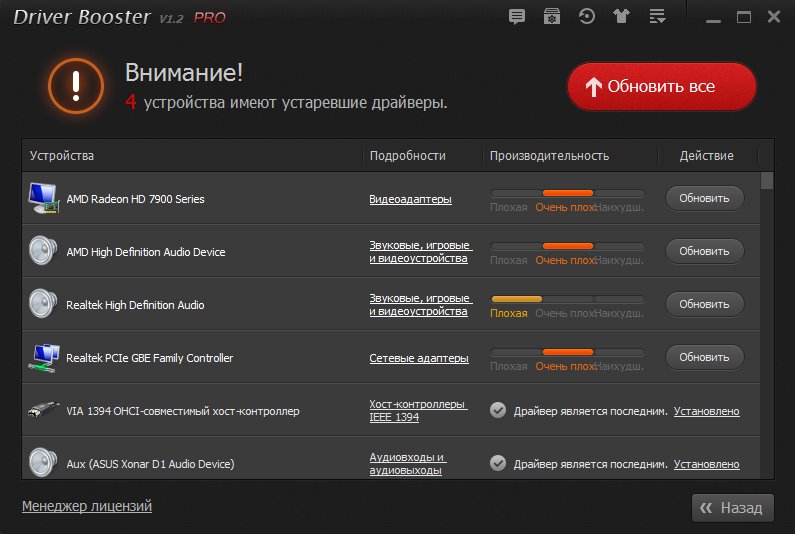The height and width of the screenshot is (534, 795).
Task: Sort by the "Устройства" column header
Action: pos(62,156)
